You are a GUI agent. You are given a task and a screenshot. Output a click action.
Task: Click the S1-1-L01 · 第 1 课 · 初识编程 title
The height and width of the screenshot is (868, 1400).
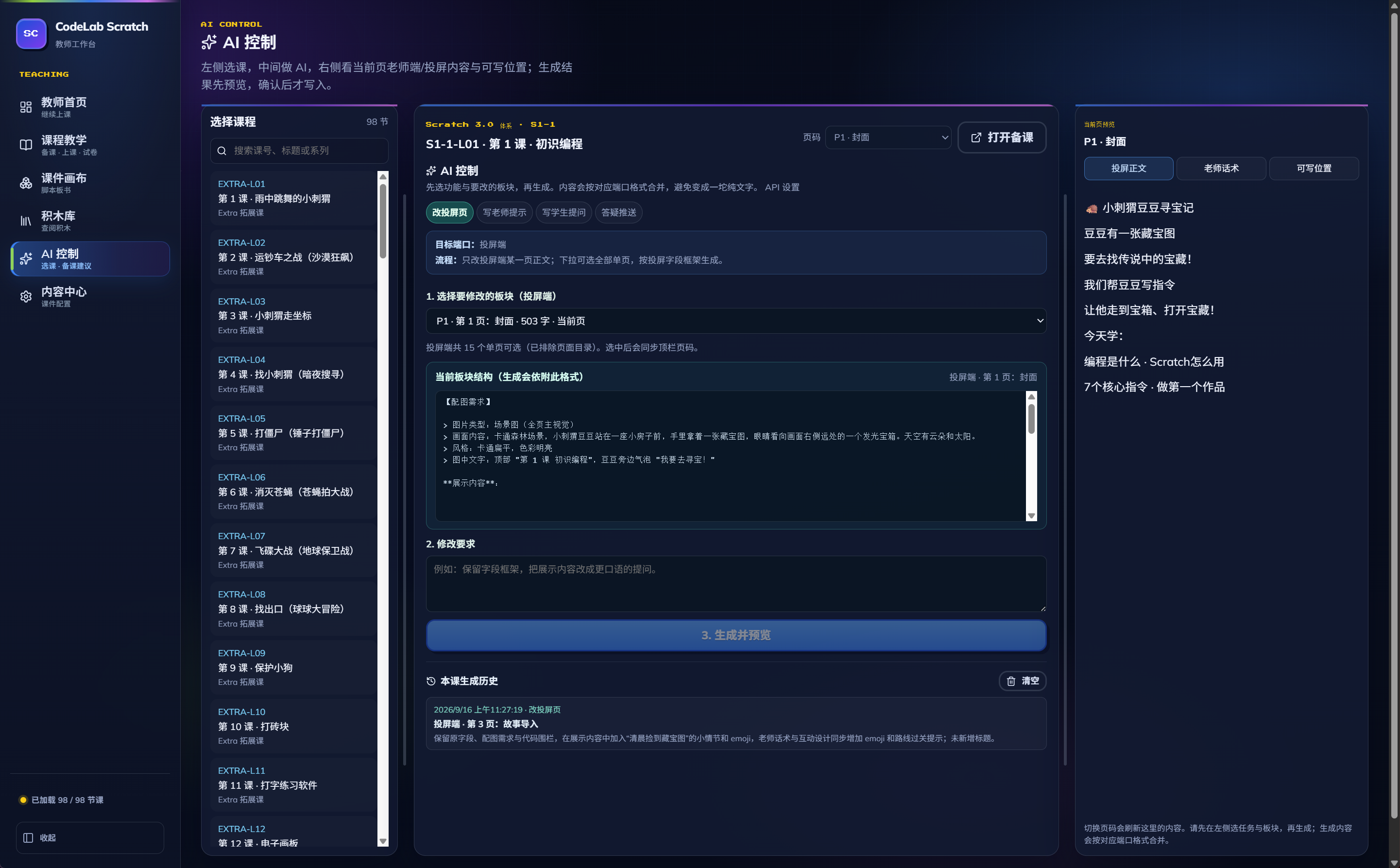[x=504, y=144]
